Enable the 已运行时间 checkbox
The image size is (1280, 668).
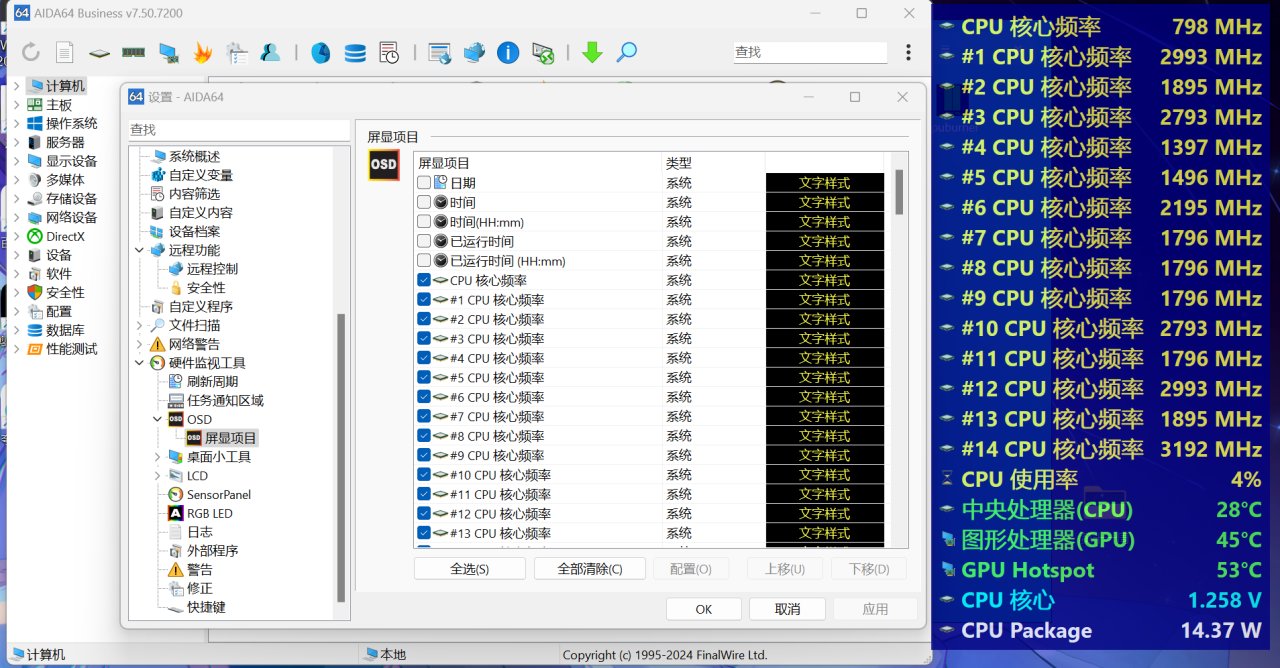pos(424,241)
